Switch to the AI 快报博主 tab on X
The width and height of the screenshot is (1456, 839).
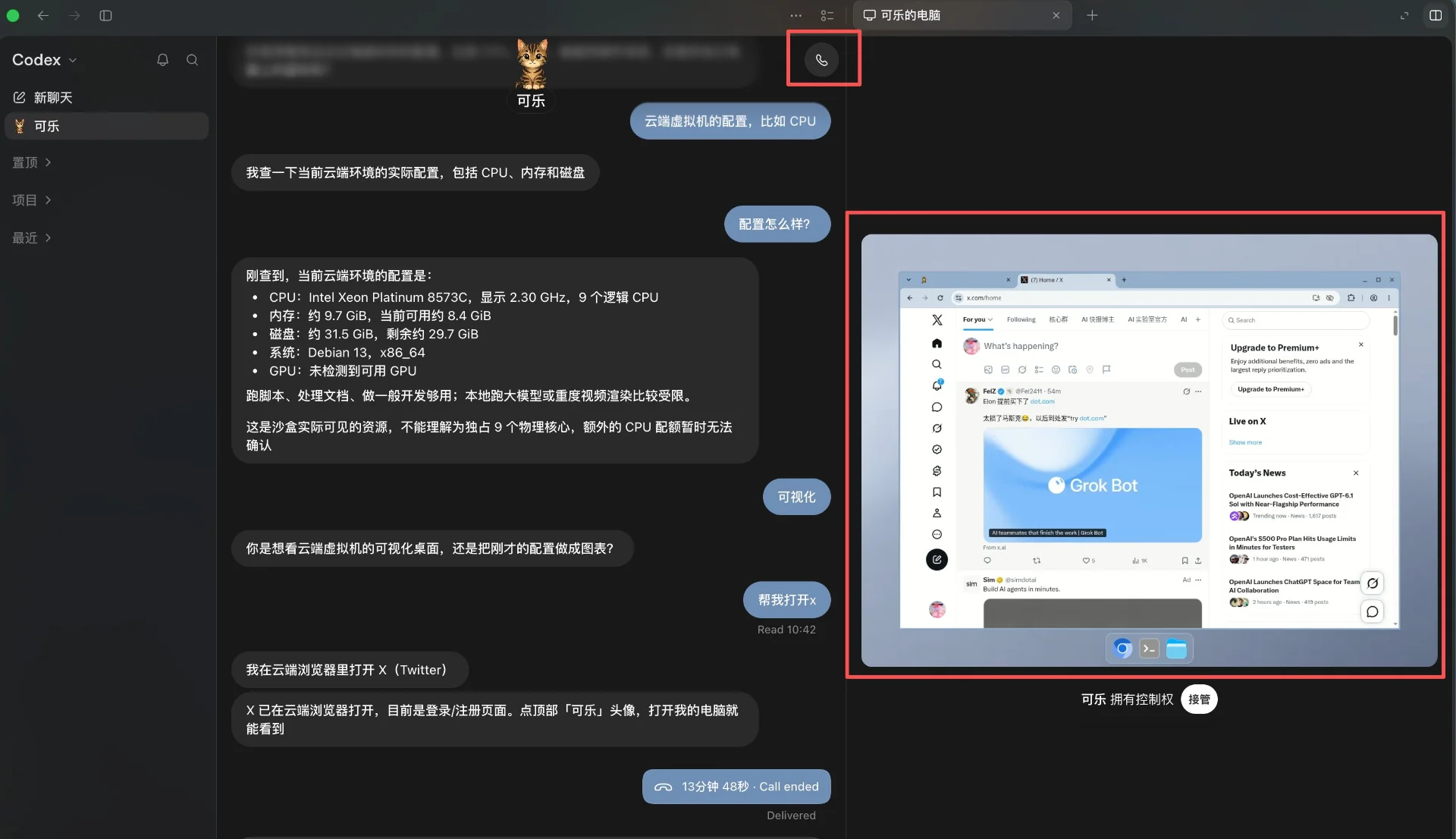[x=1097, y=319]
